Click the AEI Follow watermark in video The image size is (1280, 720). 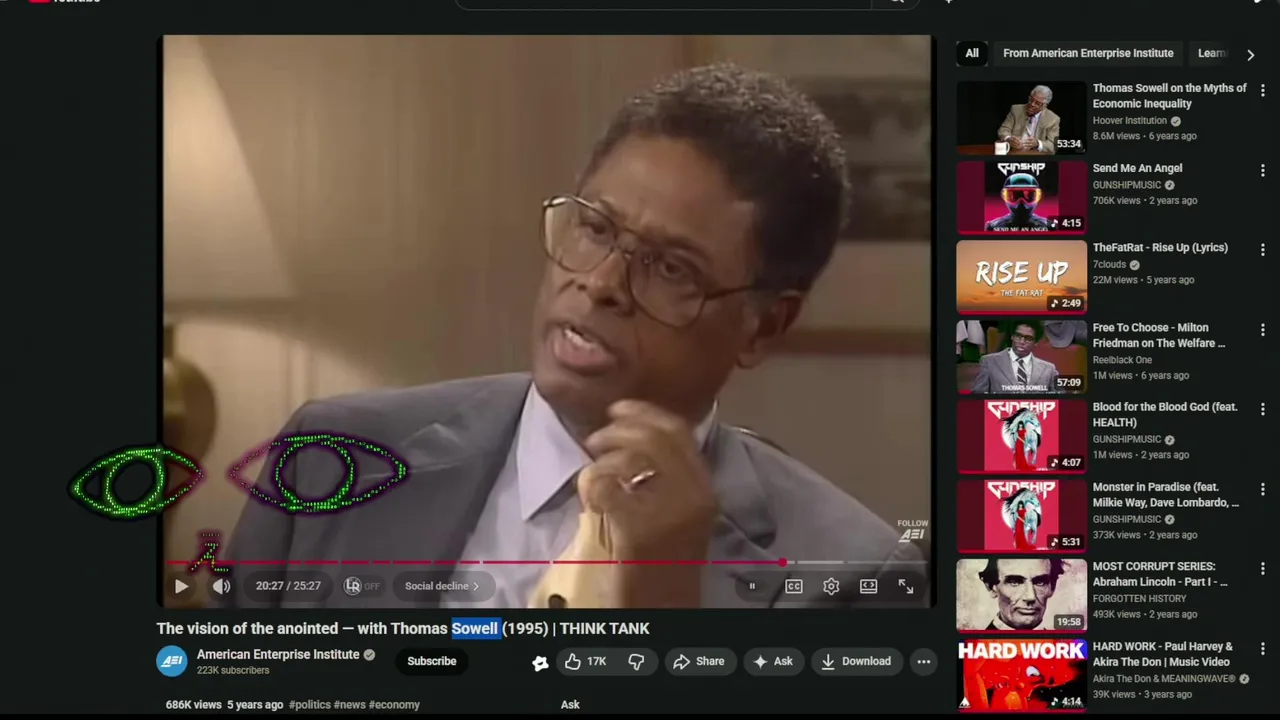coord(912,531)
